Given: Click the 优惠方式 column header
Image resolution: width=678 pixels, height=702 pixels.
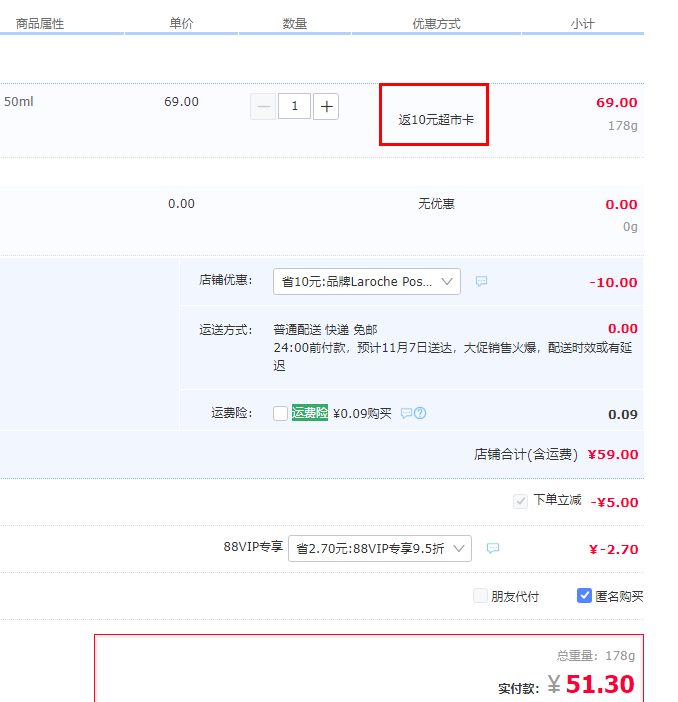Looking at the screenshot, I should point(436,23).
